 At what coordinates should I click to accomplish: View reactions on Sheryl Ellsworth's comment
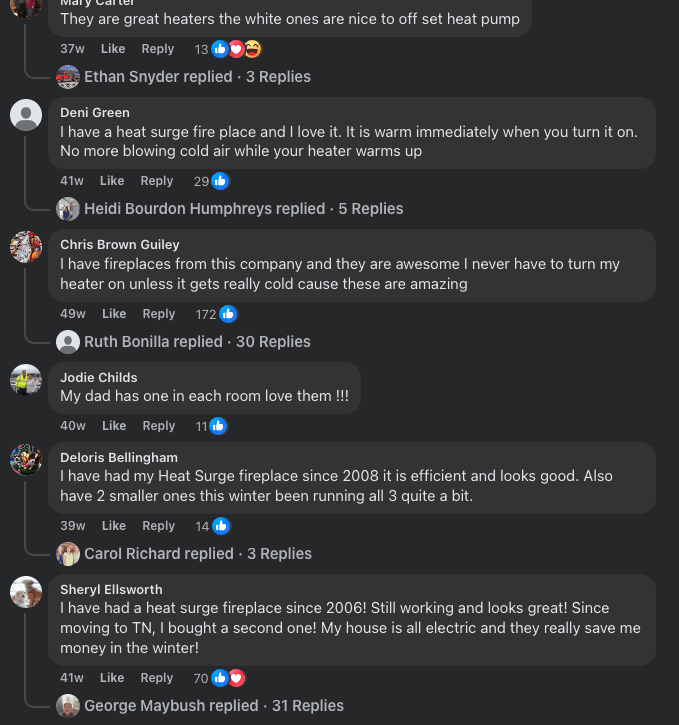click(x=220, y=678)
